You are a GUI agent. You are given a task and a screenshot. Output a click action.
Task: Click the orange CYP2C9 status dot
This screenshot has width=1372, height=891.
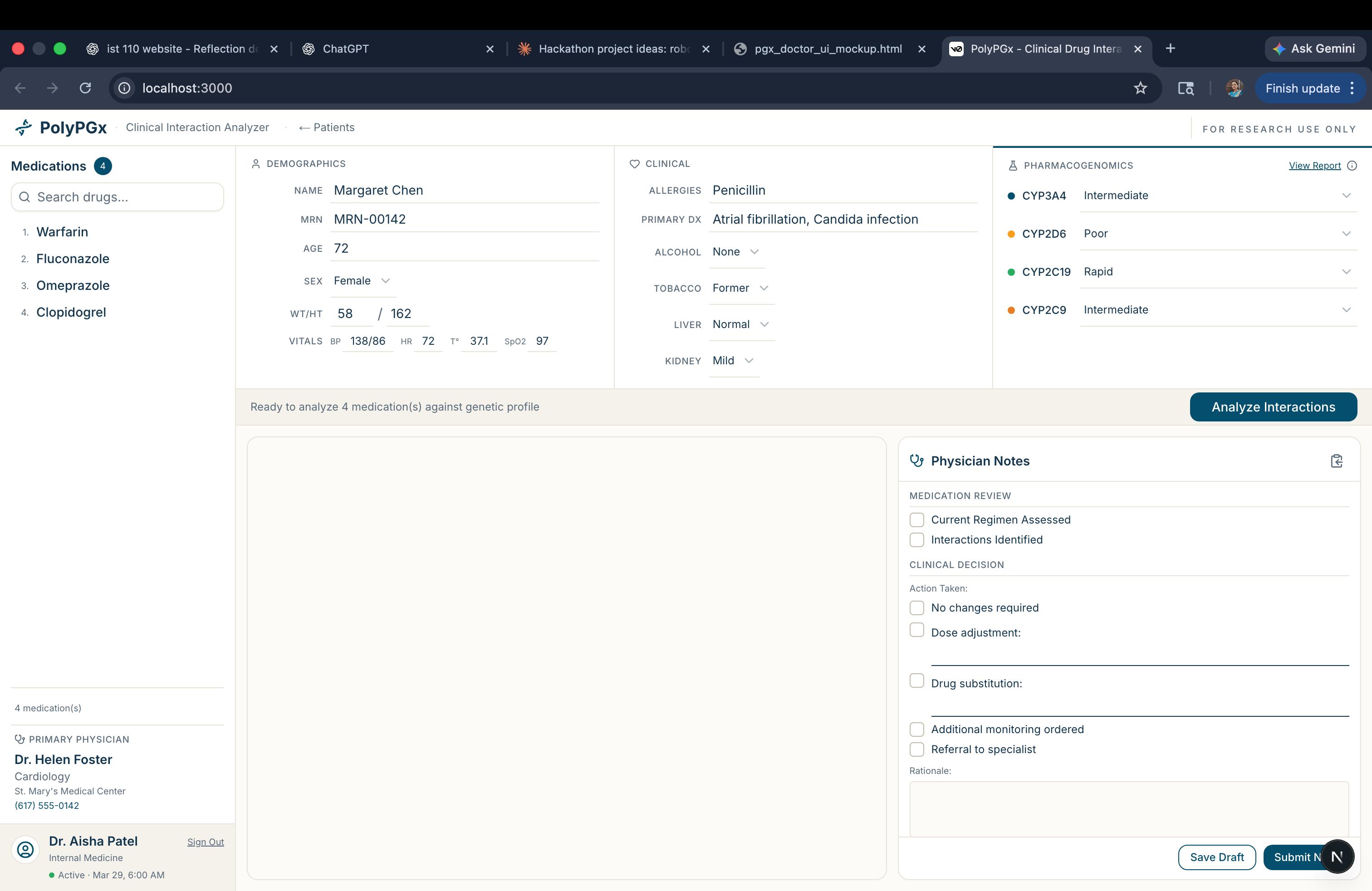(1010, 310)
